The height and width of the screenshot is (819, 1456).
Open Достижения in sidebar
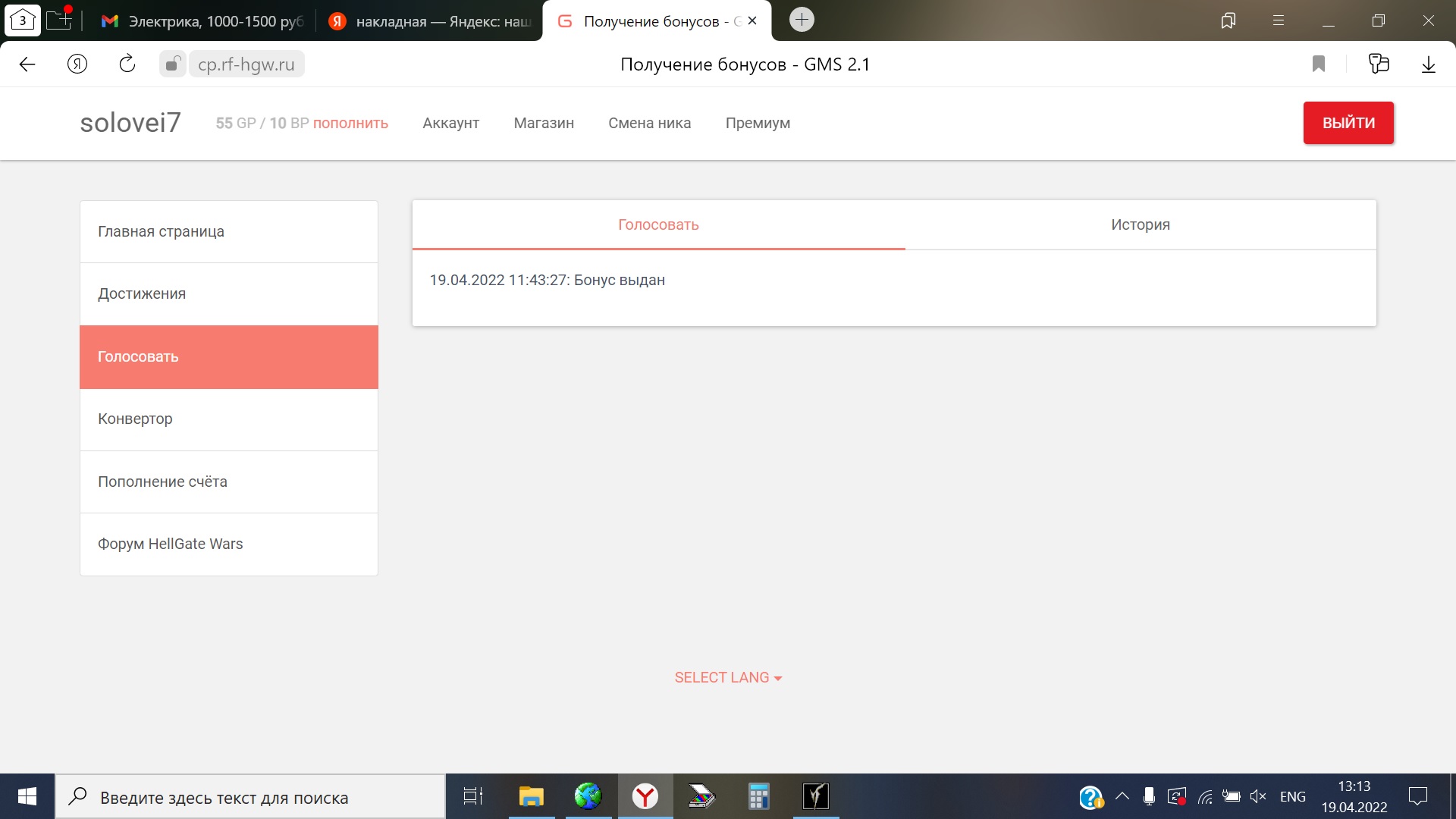click(x=229, y=294)
